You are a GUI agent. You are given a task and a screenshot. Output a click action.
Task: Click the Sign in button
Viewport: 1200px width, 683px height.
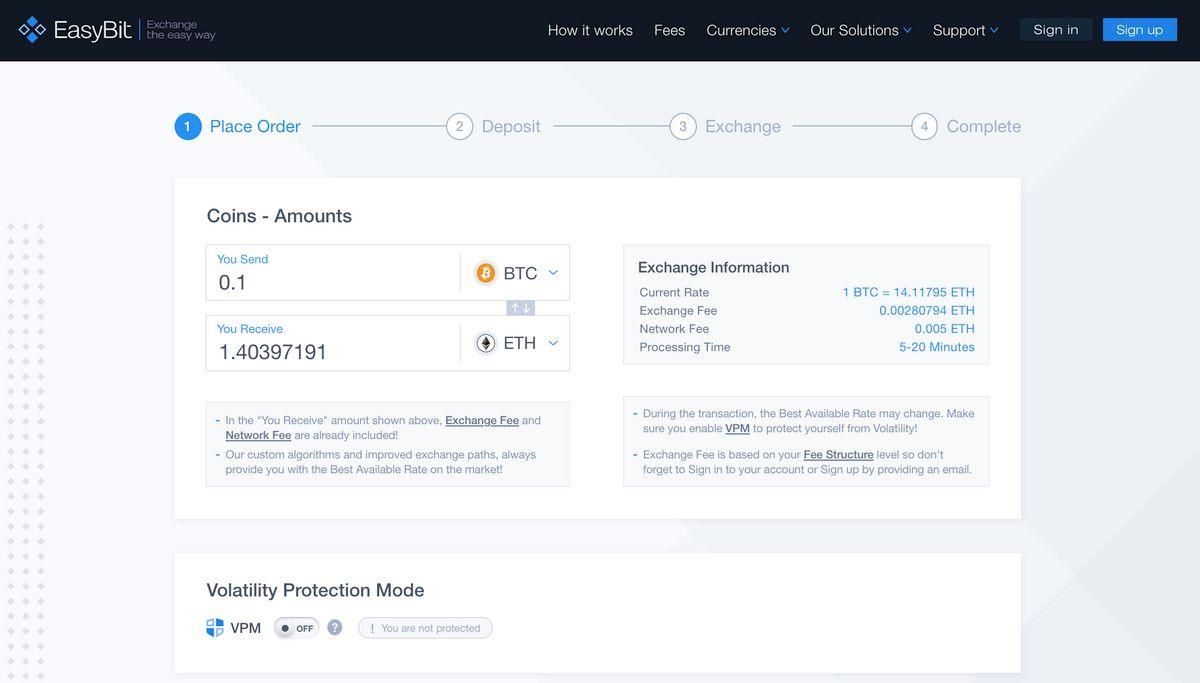[1056, 30]
